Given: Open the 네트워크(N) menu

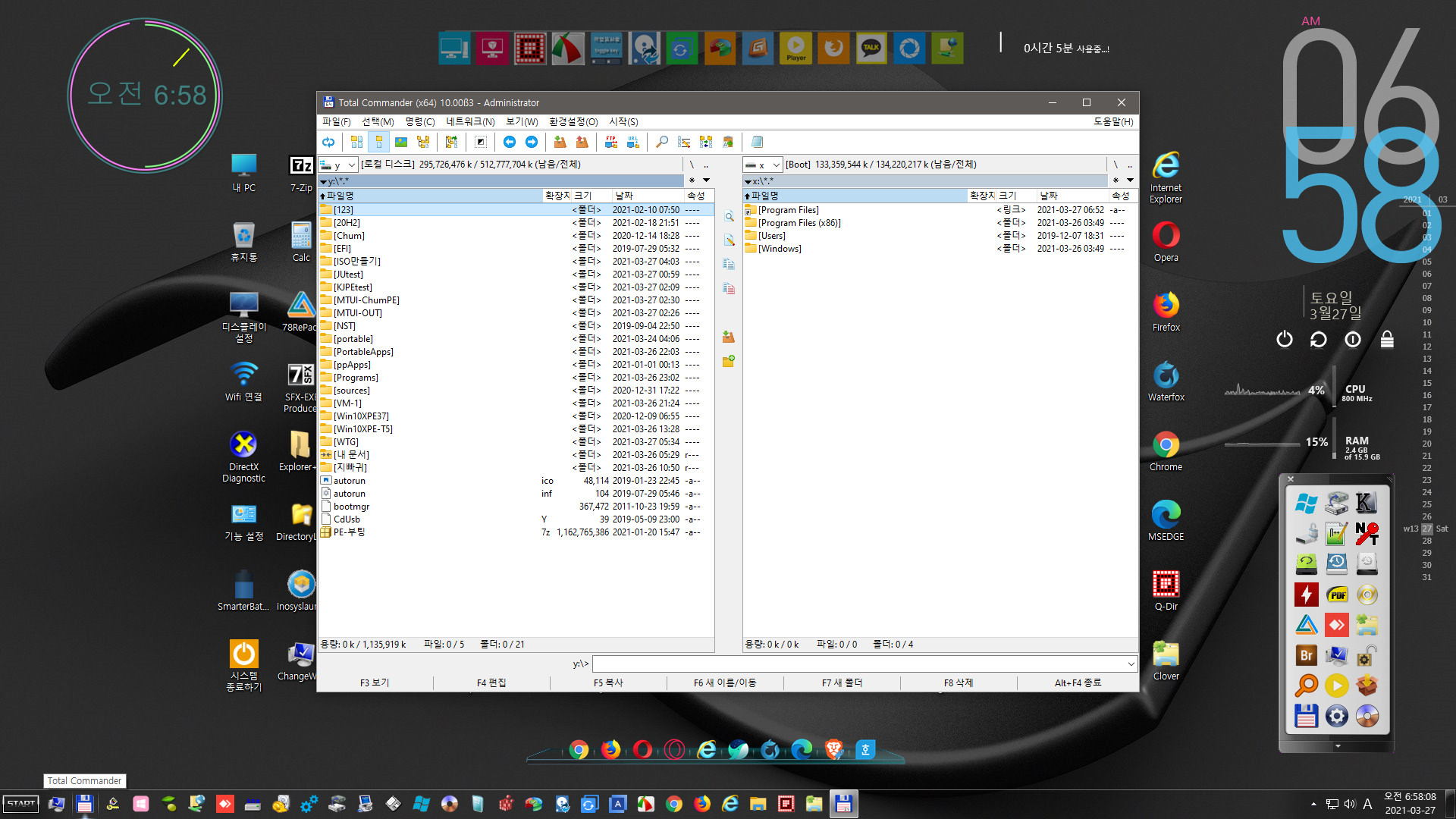Looking at the screenshot, I should [470, 121].
